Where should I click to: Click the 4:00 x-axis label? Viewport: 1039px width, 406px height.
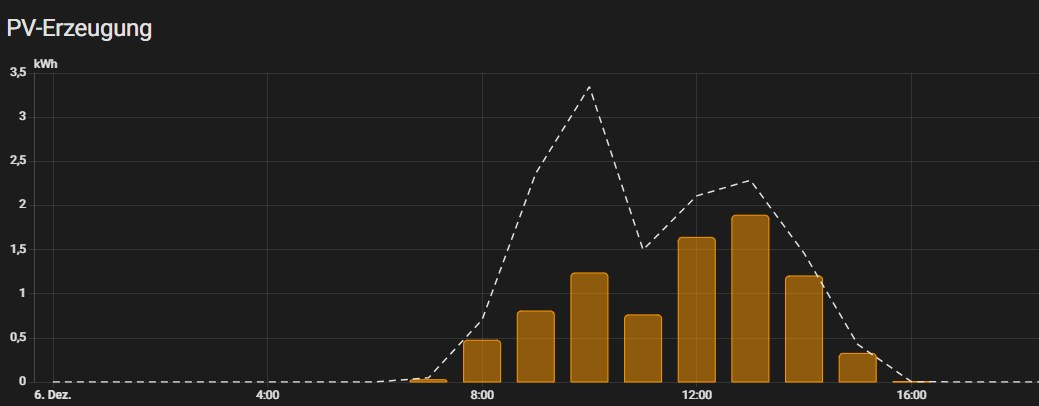[267, 396]
